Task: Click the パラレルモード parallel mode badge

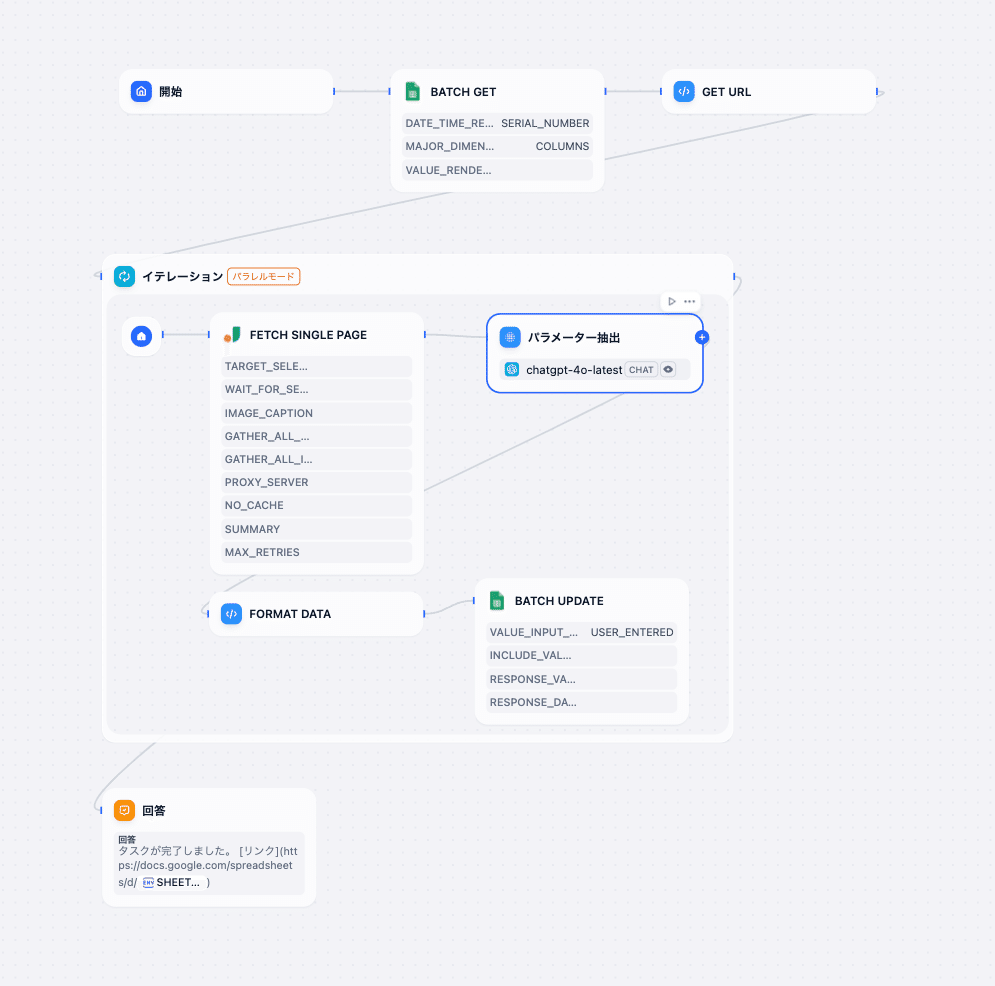Action: tap(263, 276)
